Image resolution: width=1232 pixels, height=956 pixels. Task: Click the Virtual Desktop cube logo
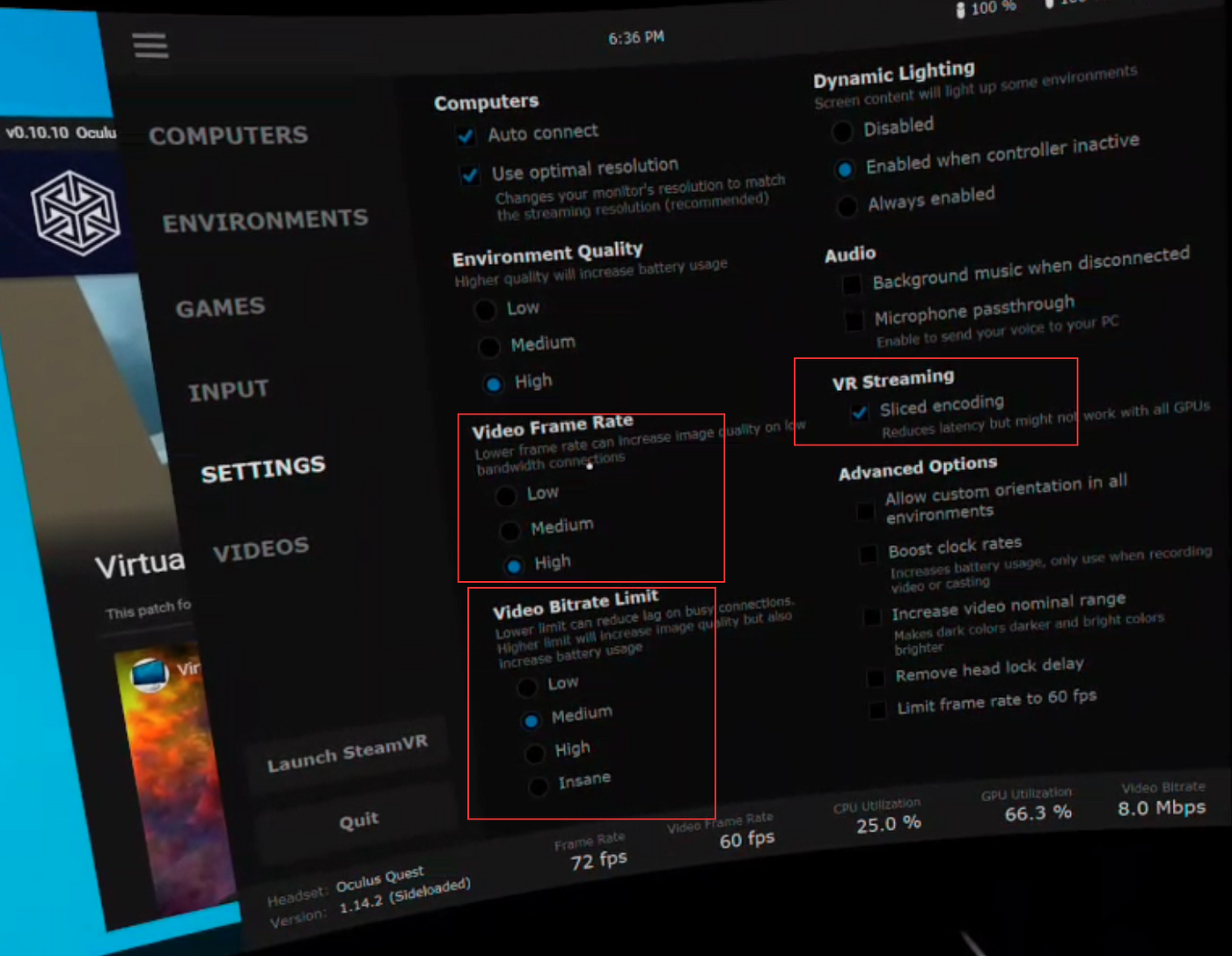point(75,212)
